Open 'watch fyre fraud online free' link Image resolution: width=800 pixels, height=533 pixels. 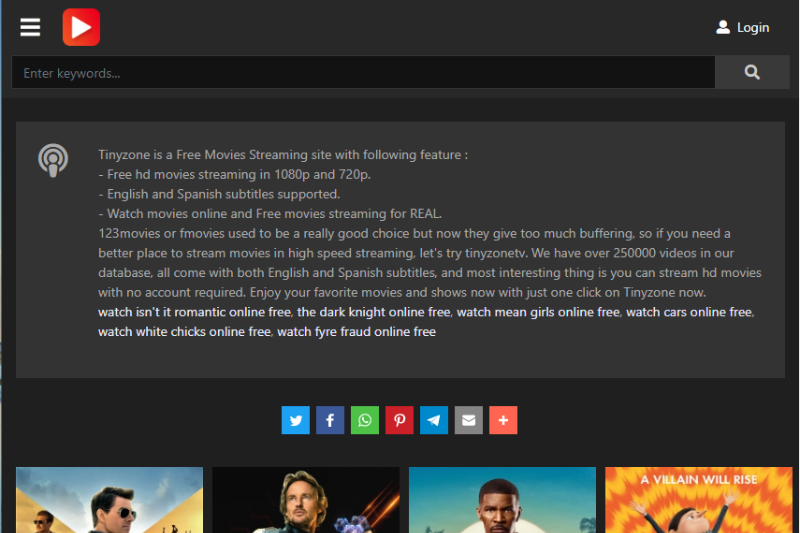pyautogui.click(x=356, y=332)
